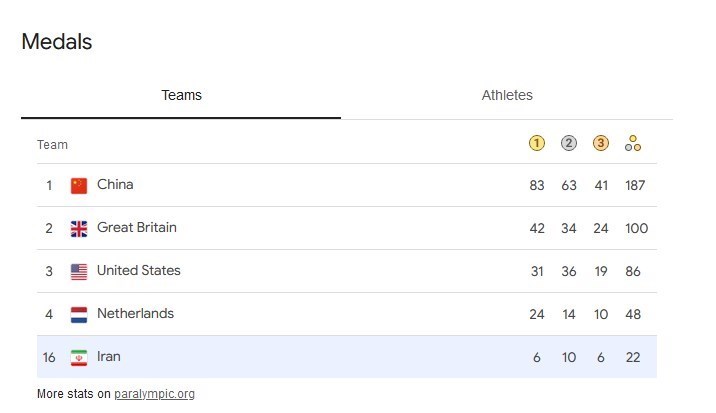716x413 pixels.
Task: Click the Great Britain flag icon
Action: coord(79,228)
